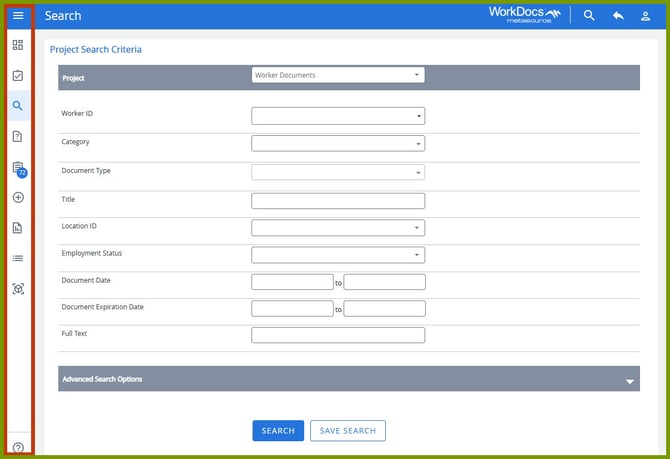Open the dashboard grid icon in sidebar
The image size is (670, 459).
pyautogui.click(x=18, y=45)
